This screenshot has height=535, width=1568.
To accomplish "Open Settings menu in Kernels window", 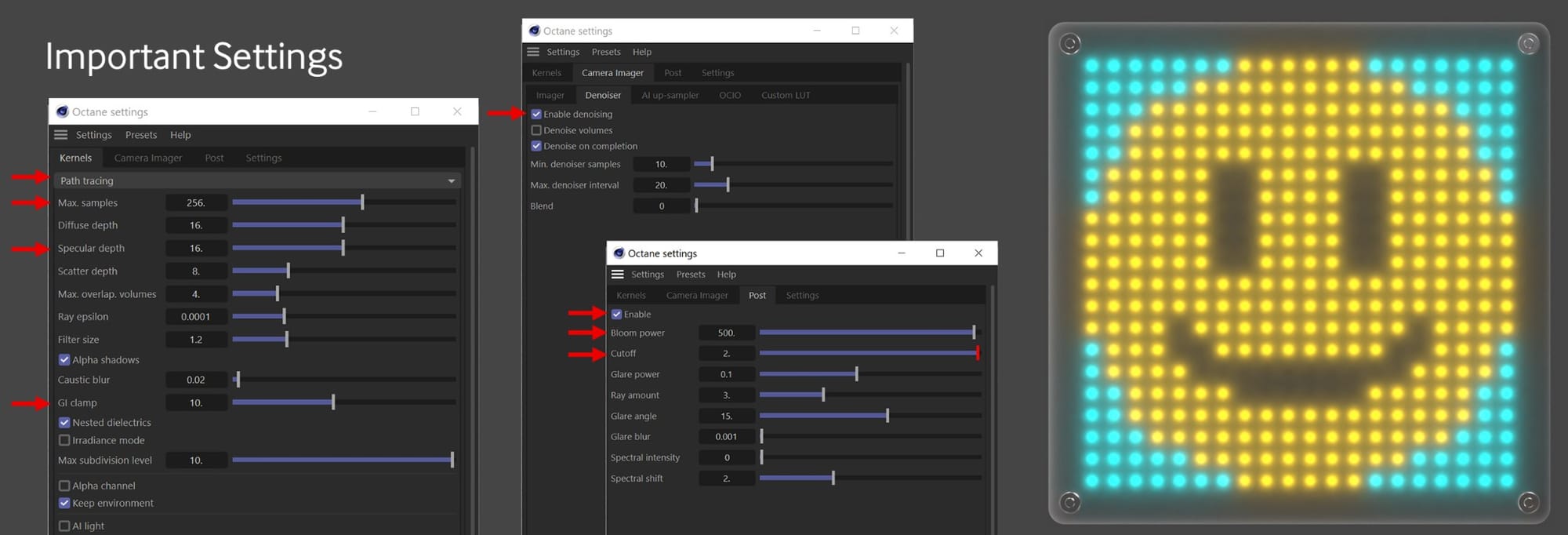I will click(x=94, y=135).
